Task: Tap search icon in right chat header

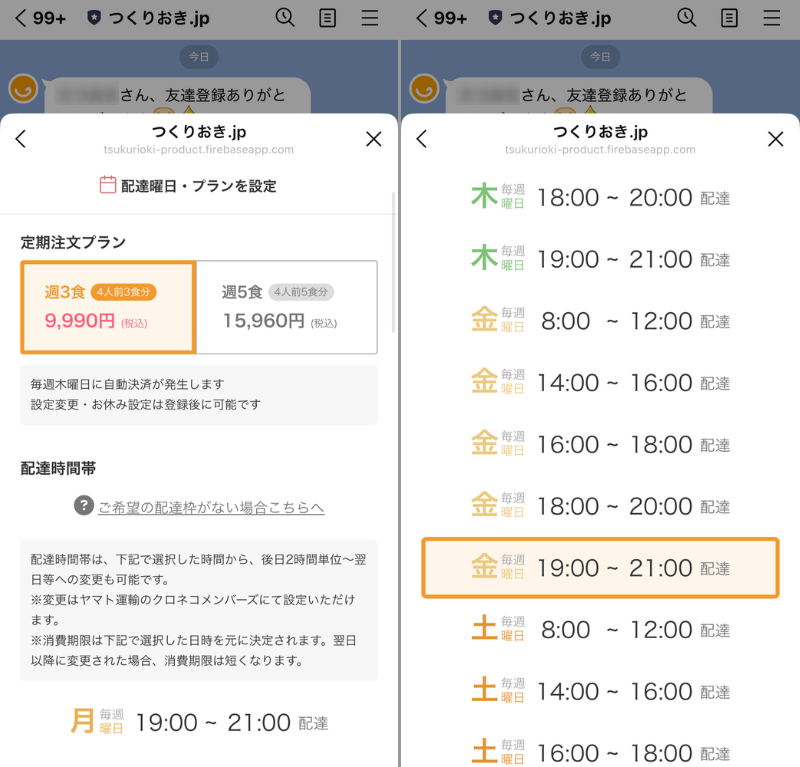Action: point(686,18)
